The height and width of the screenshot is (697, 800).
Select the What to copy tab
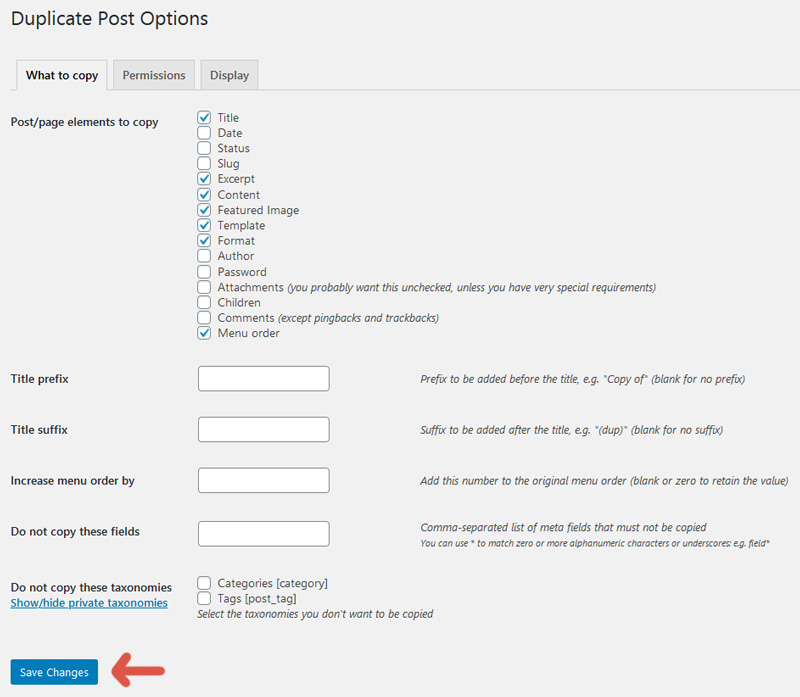click(62, 75)
